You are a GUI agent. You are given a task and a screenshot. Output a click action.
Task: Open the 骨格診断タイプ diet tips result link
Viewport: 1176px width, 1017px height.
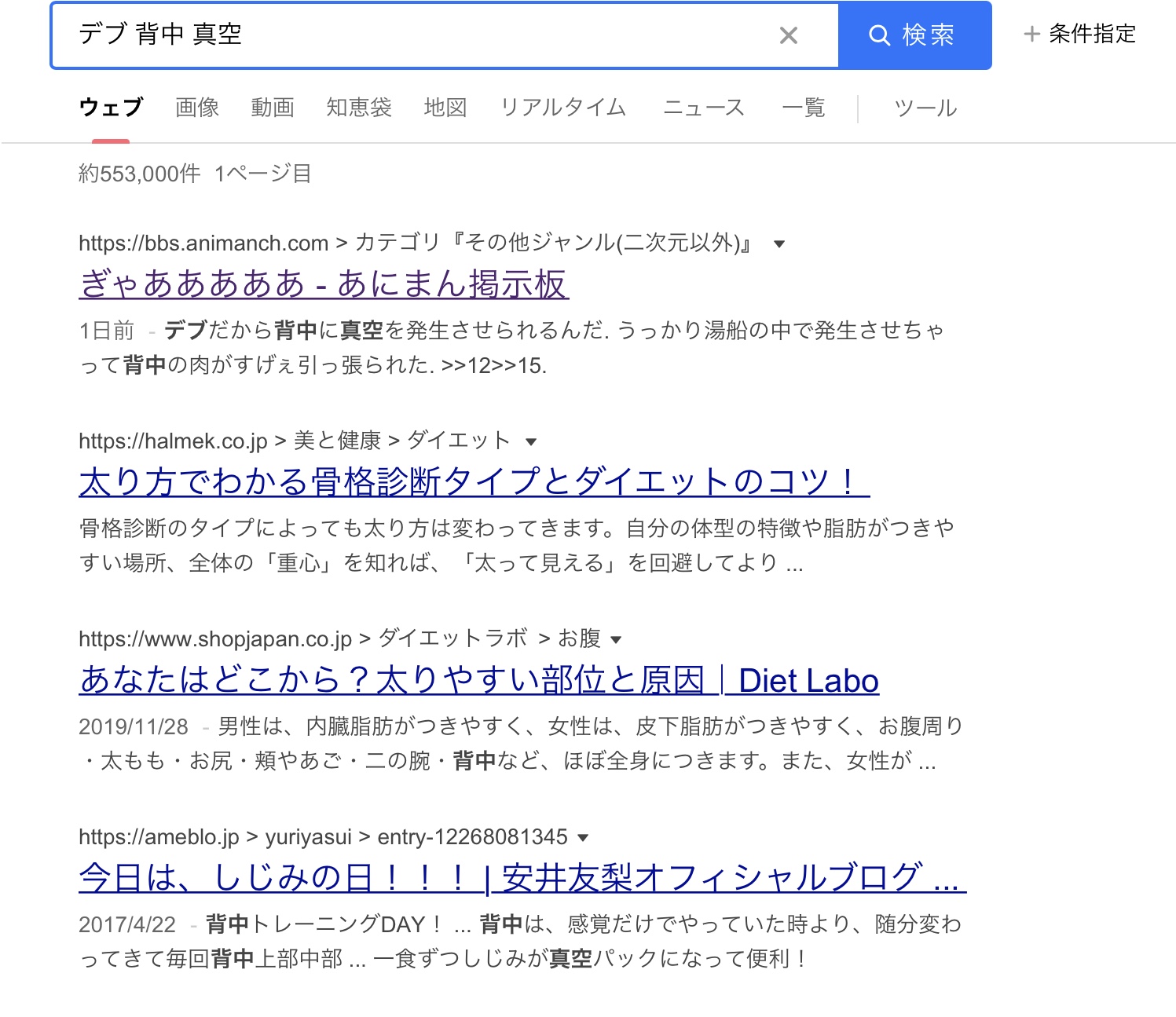point(474,482)
